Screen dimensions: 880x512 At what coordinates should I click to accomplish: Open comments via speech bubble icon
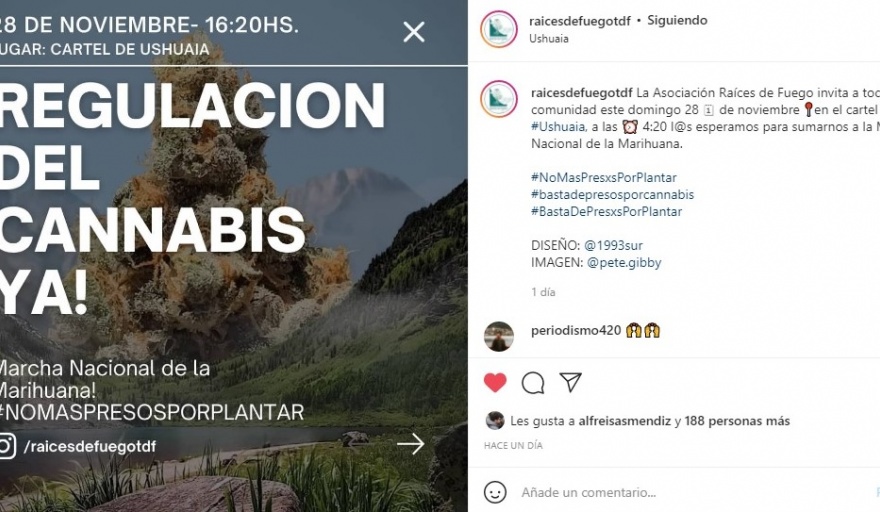[533, 383]
